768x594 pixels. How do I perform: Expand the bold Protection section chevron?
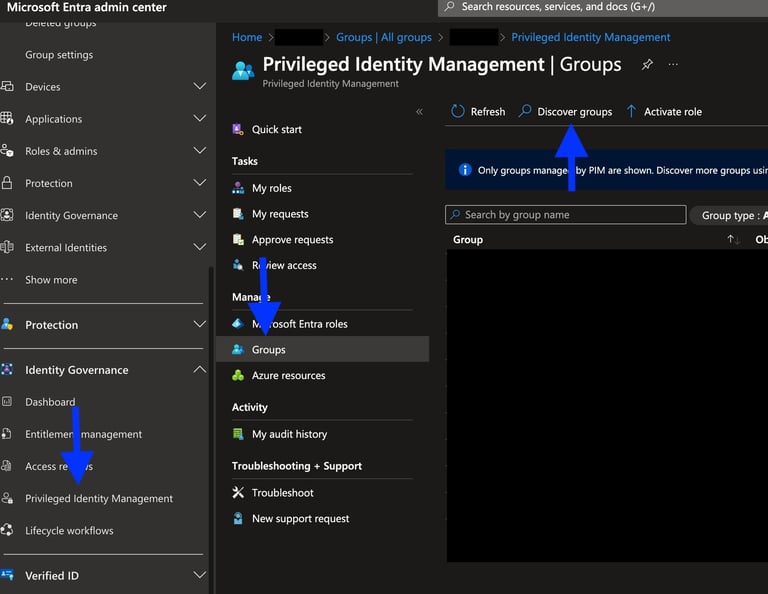point(199,324)
